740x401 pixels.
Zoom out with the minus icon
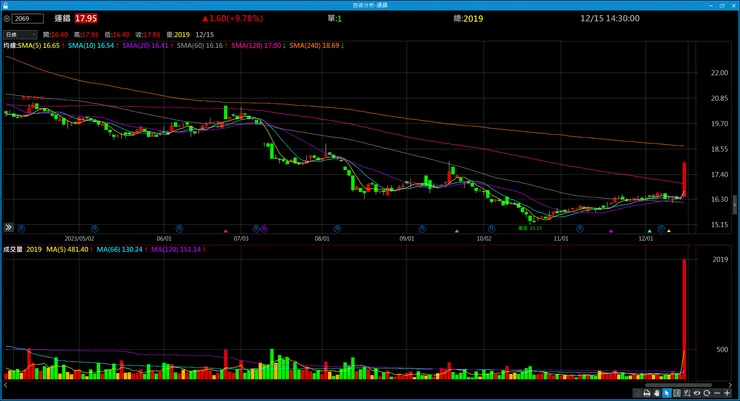click(x=717, y=393)
